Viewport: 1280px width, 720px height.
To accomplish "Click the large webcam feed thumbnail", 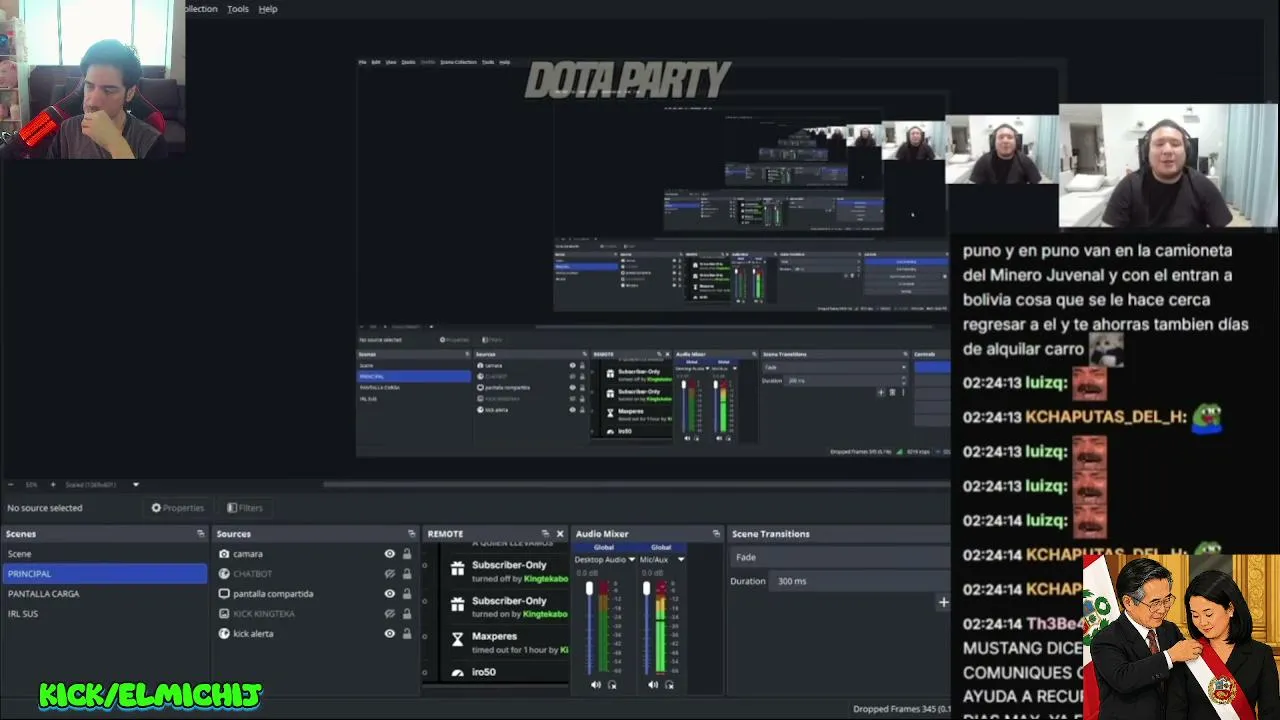I will click(x=1168, y=166).
